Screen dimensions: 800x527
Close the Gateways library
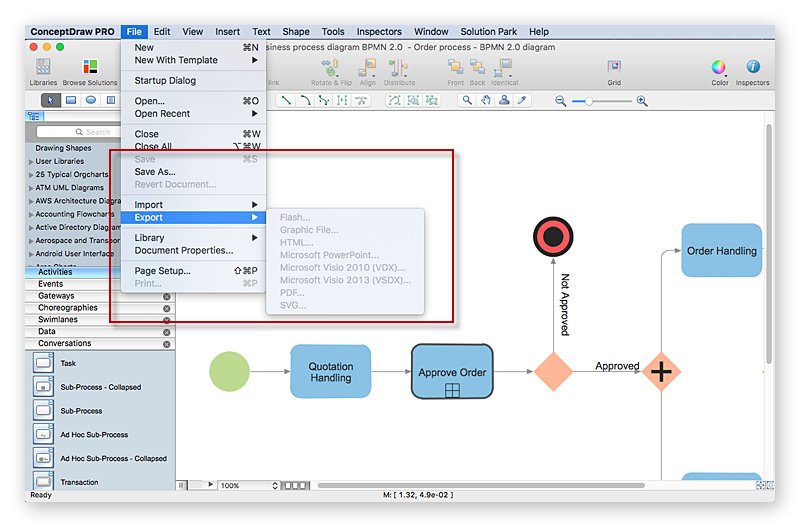click(x=166, y=297)
